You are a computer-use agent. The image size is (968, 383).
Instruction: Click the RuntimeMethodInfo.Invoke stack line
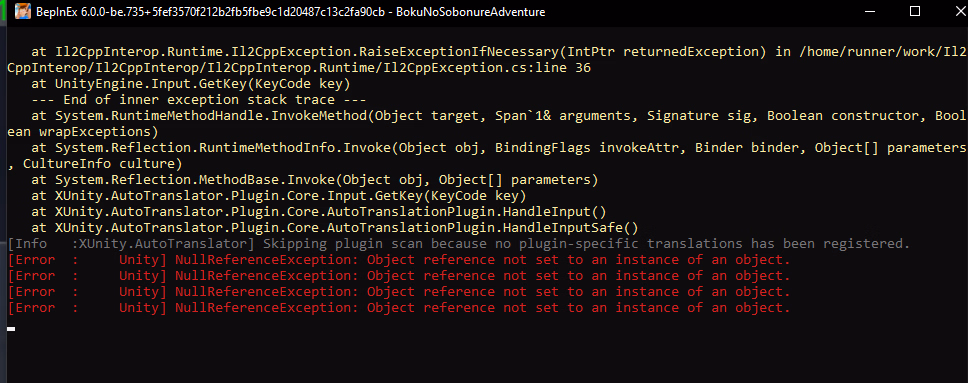(x=499, y=148)
